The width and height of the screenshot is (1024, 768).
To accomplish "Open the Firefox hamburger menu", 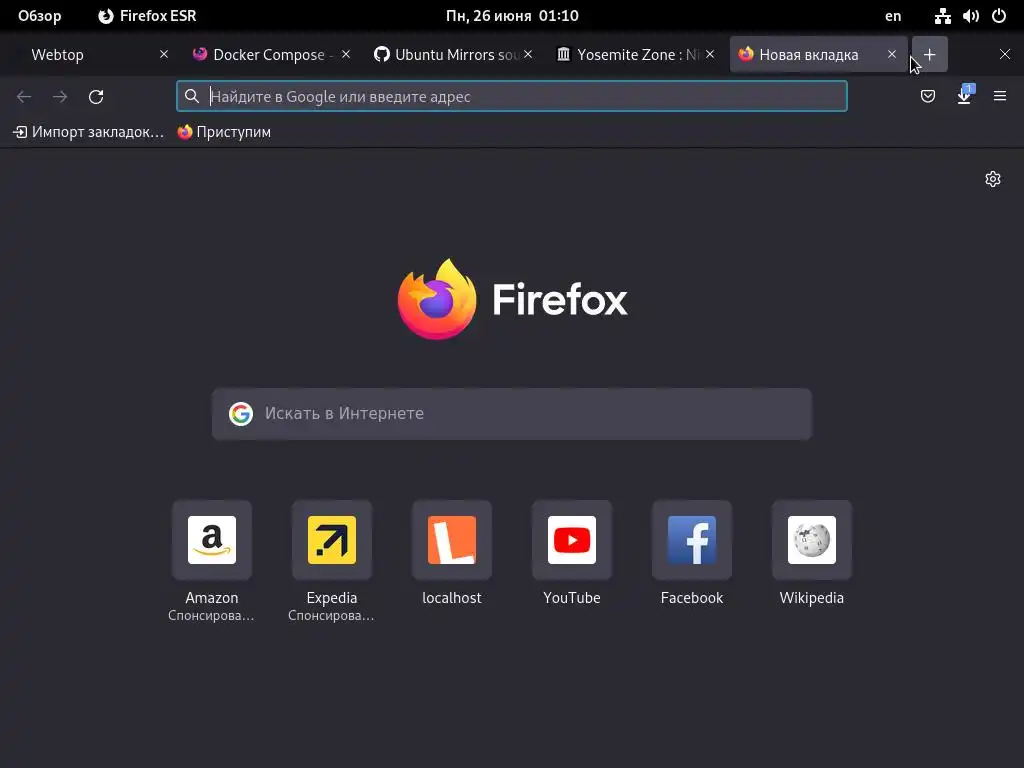I will tap(1000, 97).
